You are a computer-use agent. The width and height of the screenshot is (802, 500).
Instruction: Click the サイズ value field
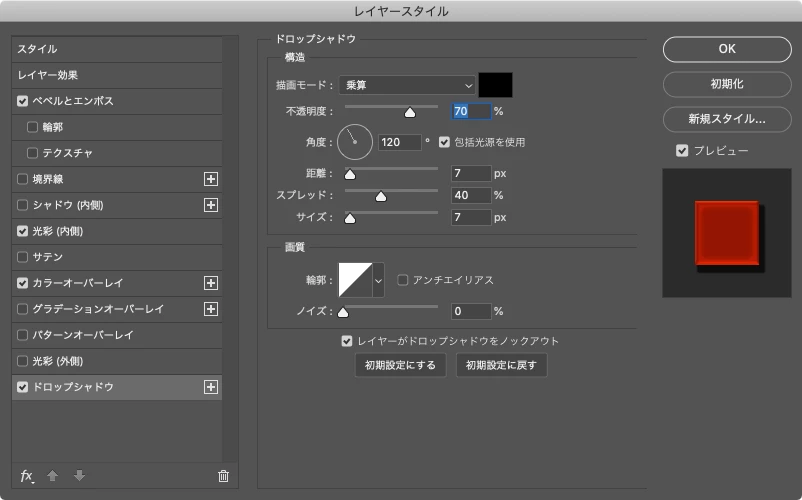(x=471, y=217)
